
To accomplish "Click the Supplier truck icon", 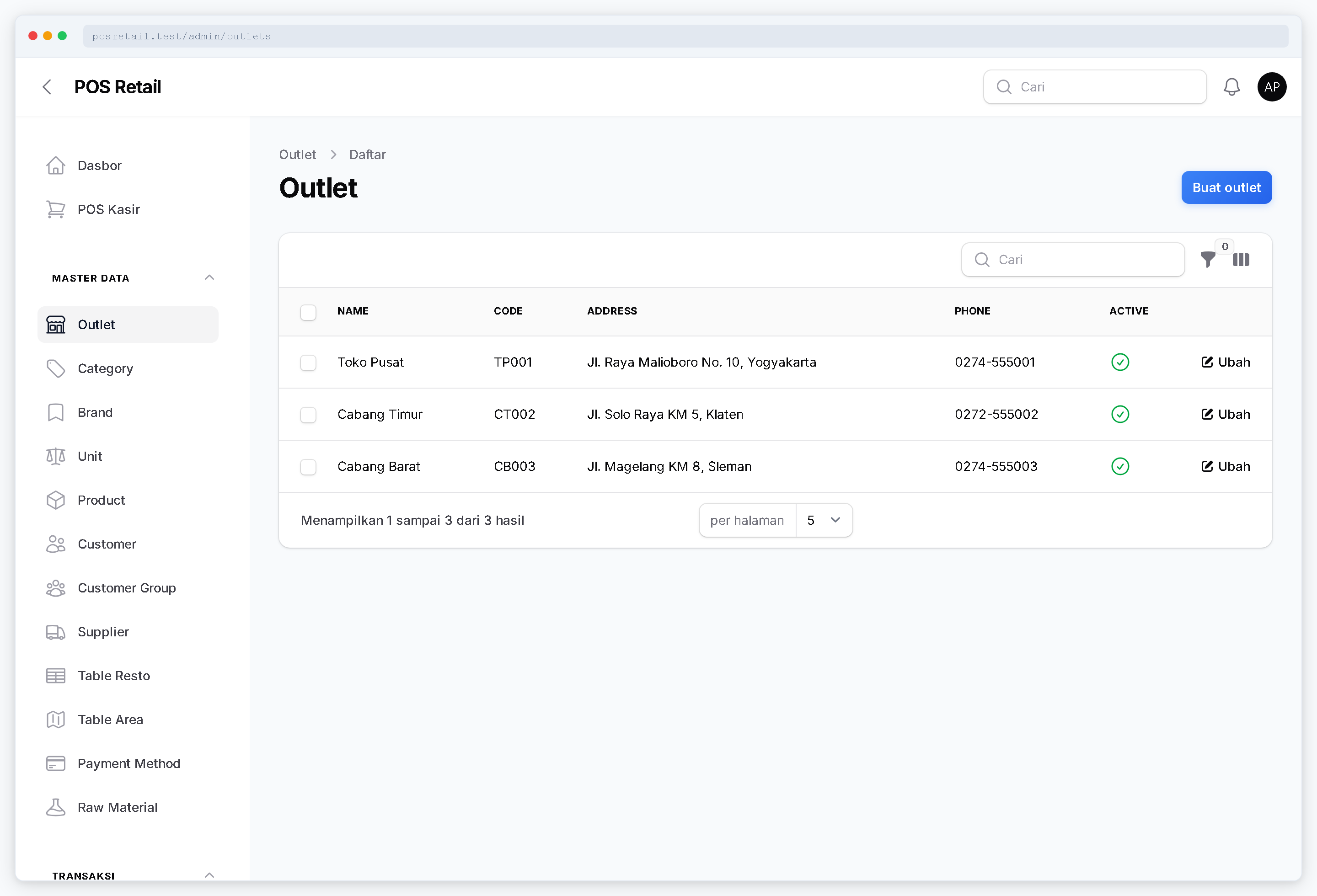I will click(55, 632).
